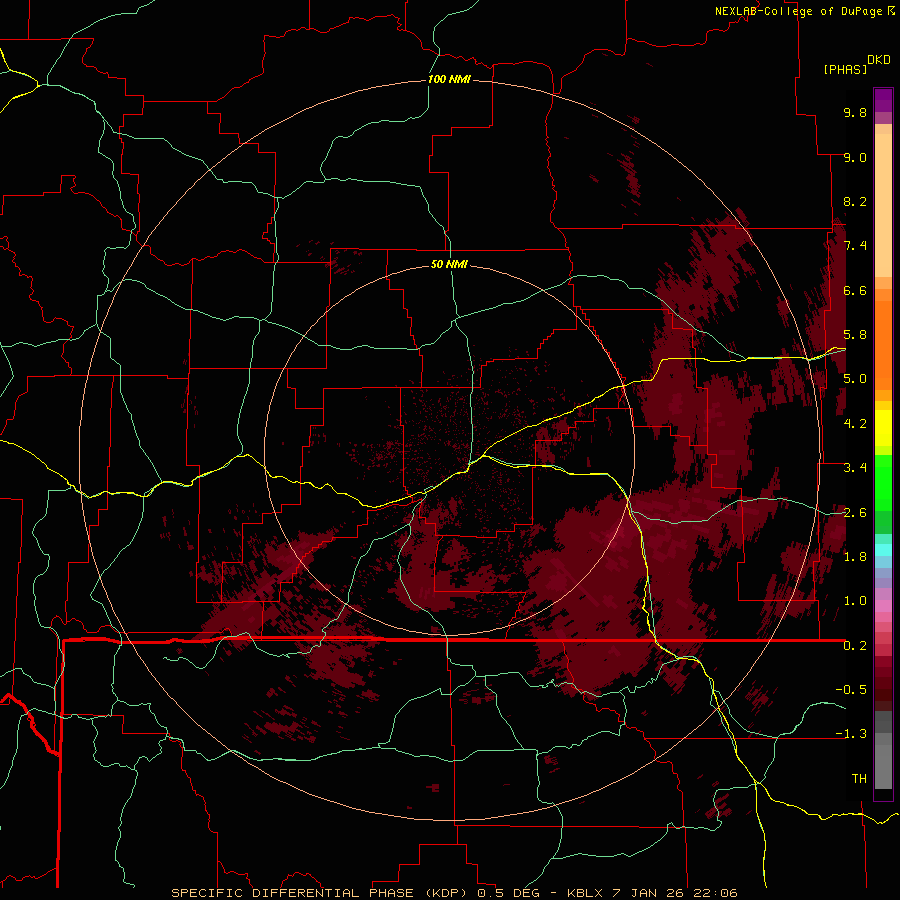Click the purple top segment of the color bar

coord(883,100)
